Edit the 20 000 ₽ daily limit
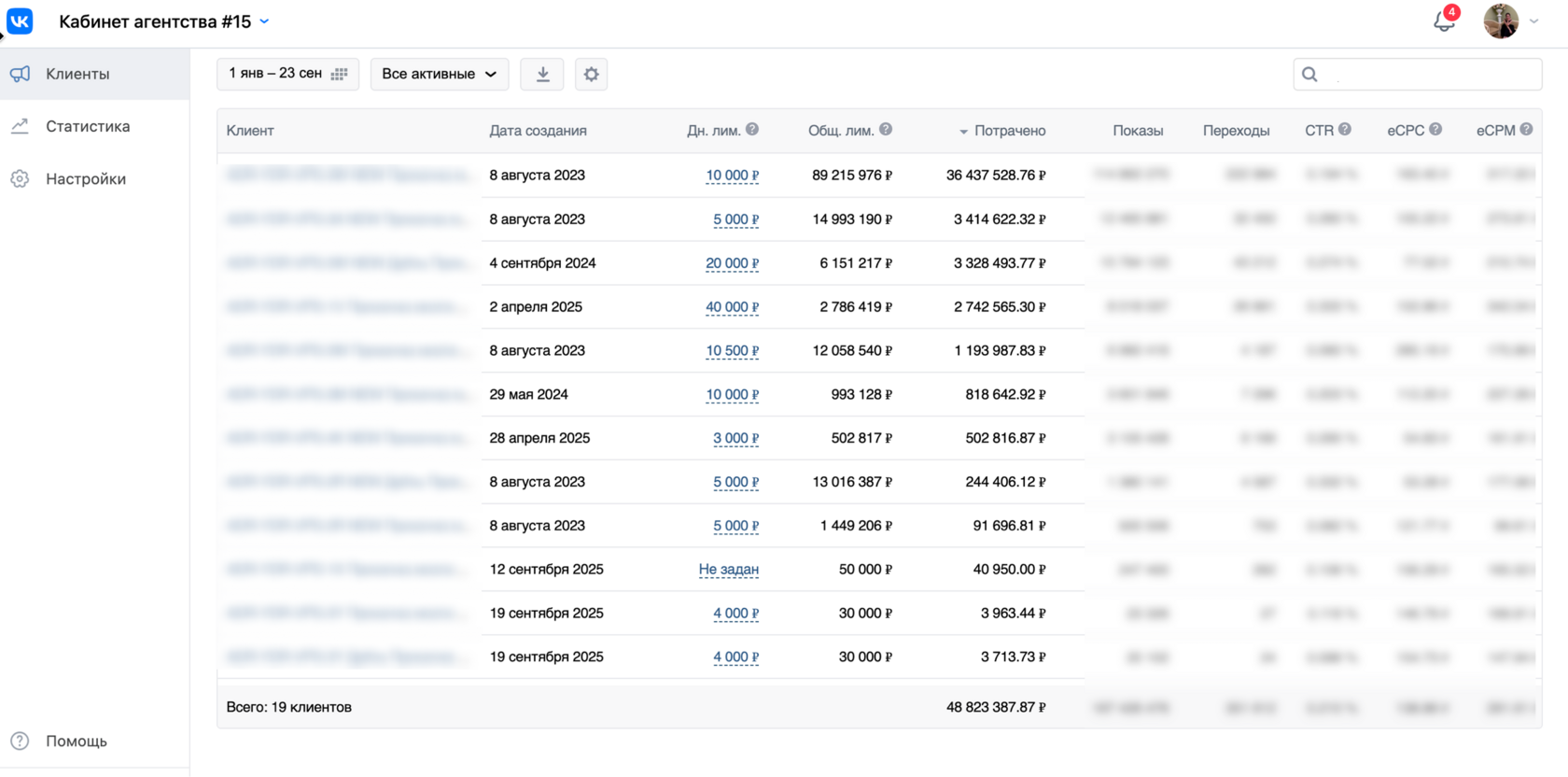This screenshot has height=777, width=1568. (732, 263)
